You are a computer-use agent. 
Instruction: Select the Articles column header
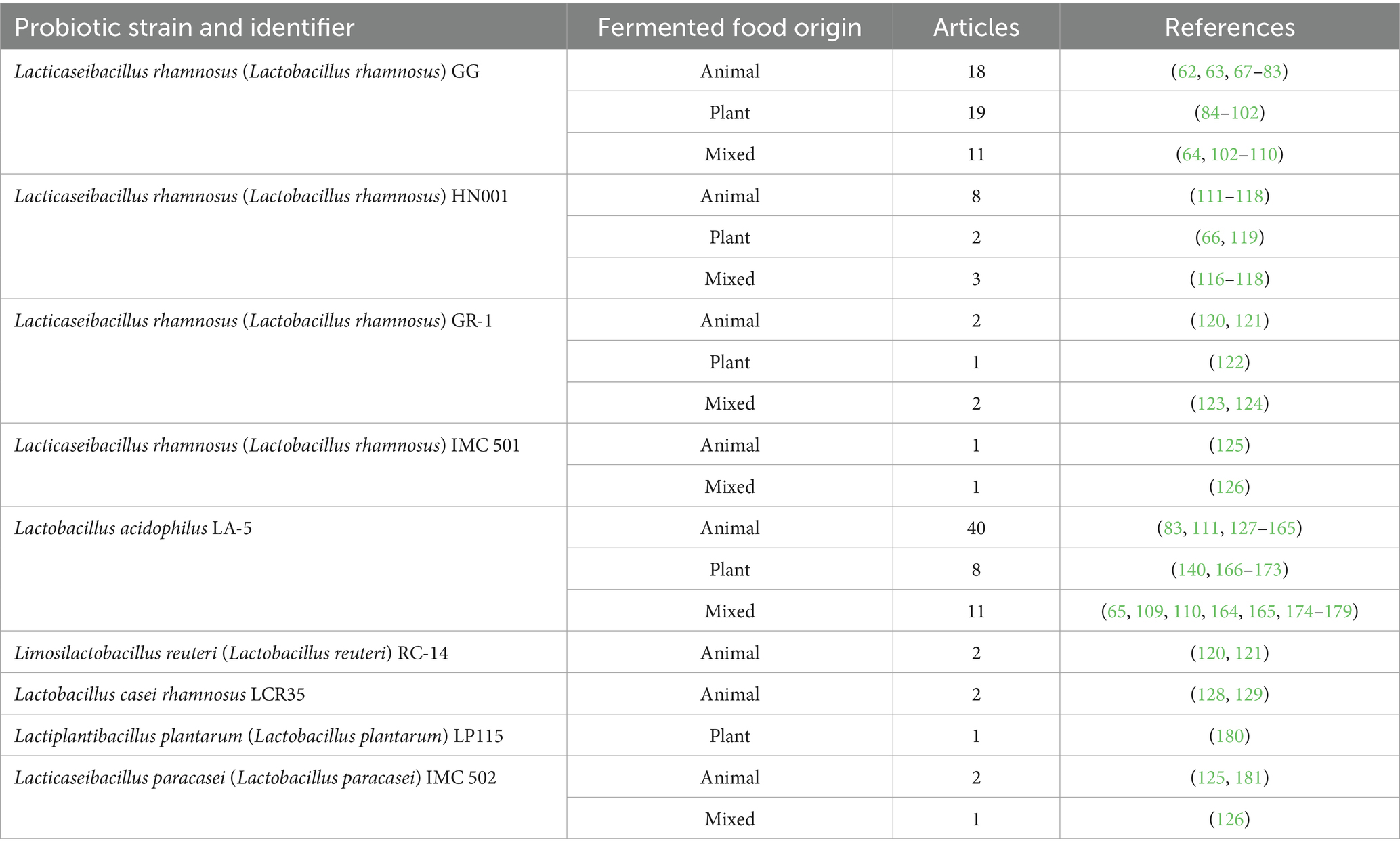click(x=976, y=27)
